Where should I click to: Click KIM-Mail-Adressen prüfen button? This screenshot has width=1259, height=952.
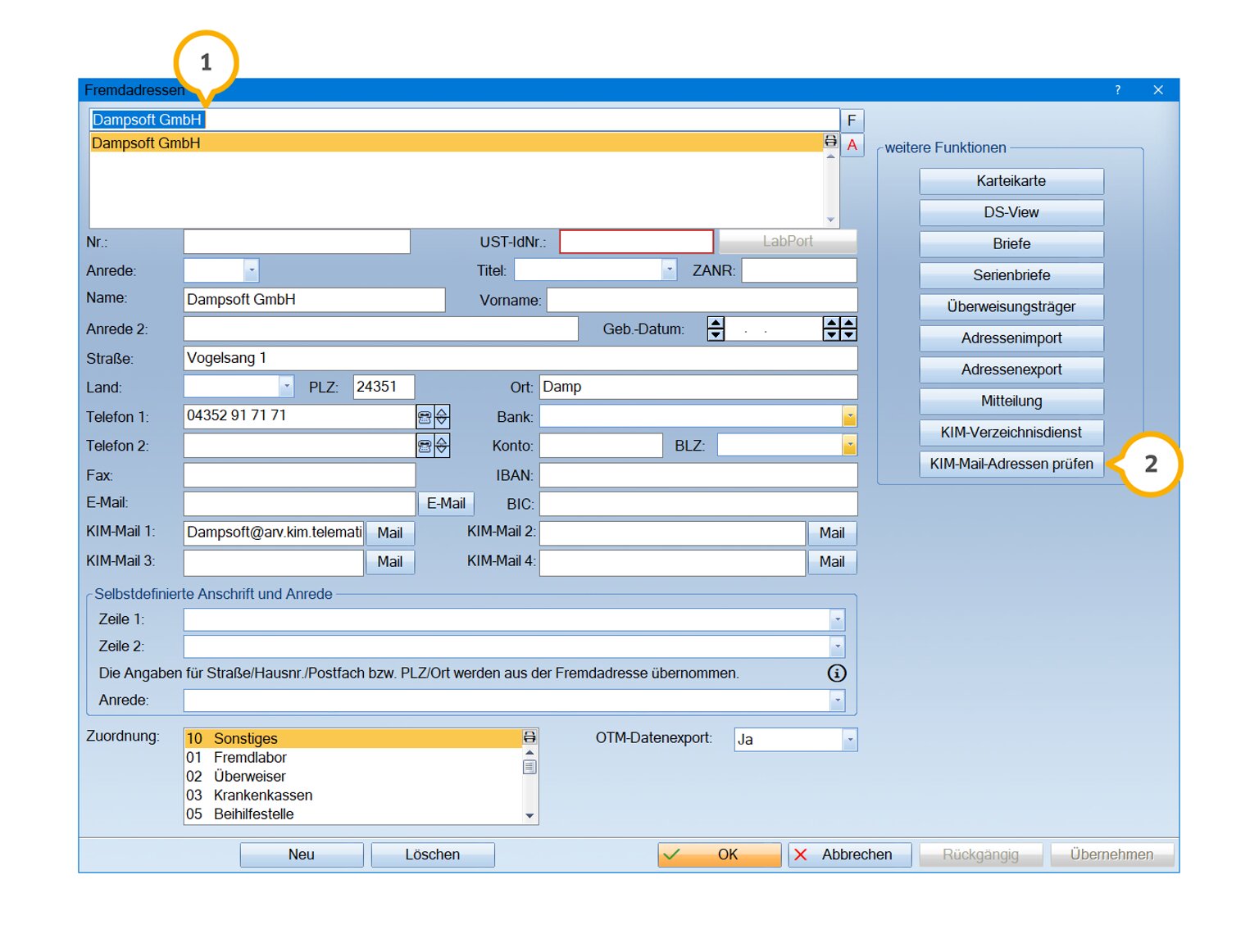1011,465
